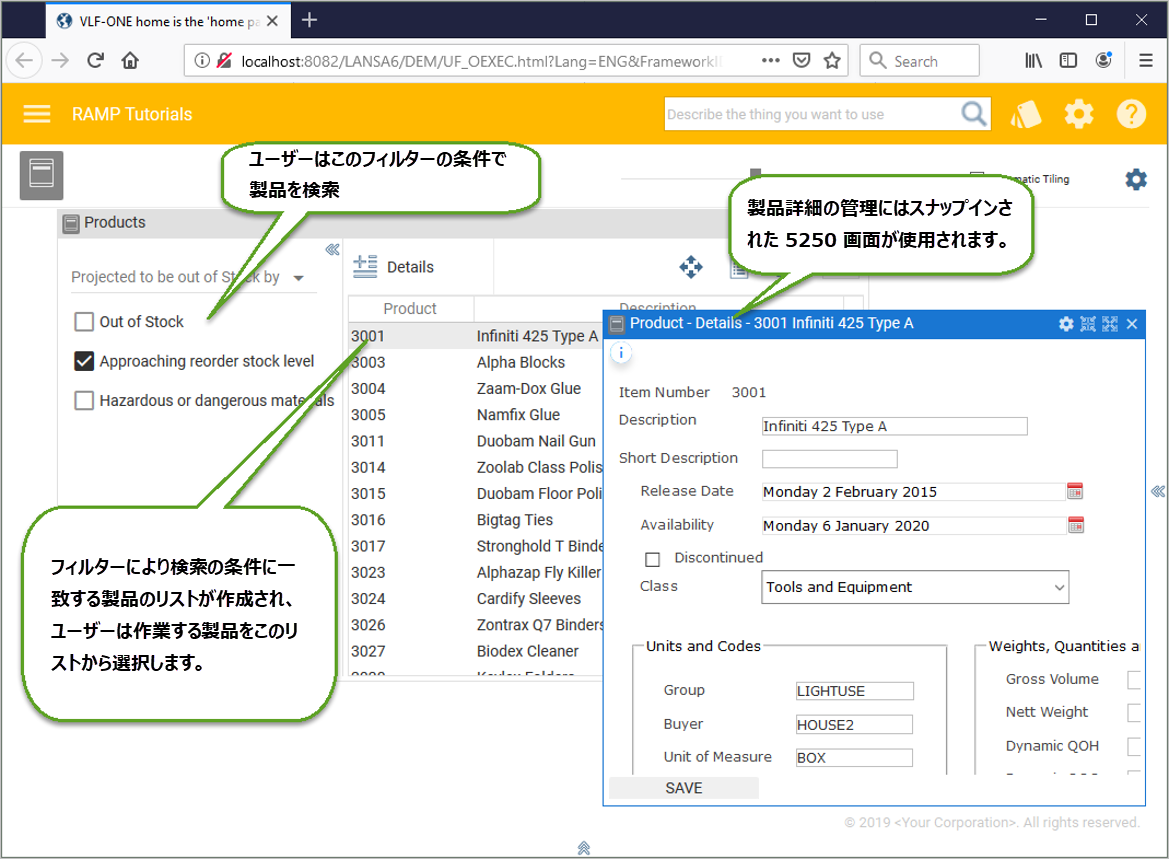Open the Class Tools and Equipment dropdown
The image size is (1169, 859).
tap(915, 587)
